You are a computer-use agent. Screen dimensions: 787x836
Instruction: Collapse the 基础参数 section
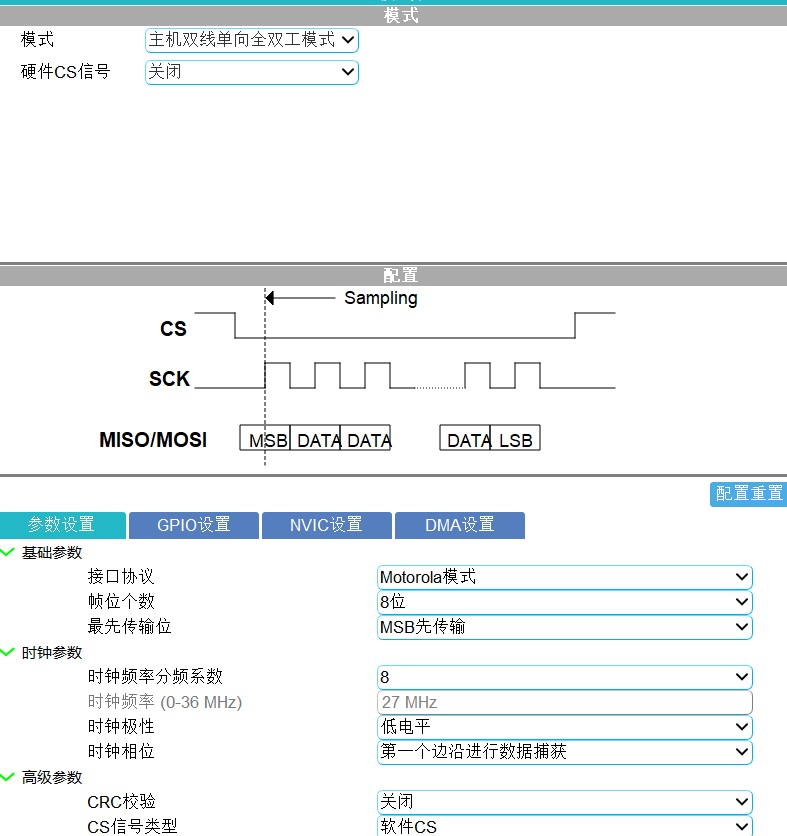coord(8,552)
